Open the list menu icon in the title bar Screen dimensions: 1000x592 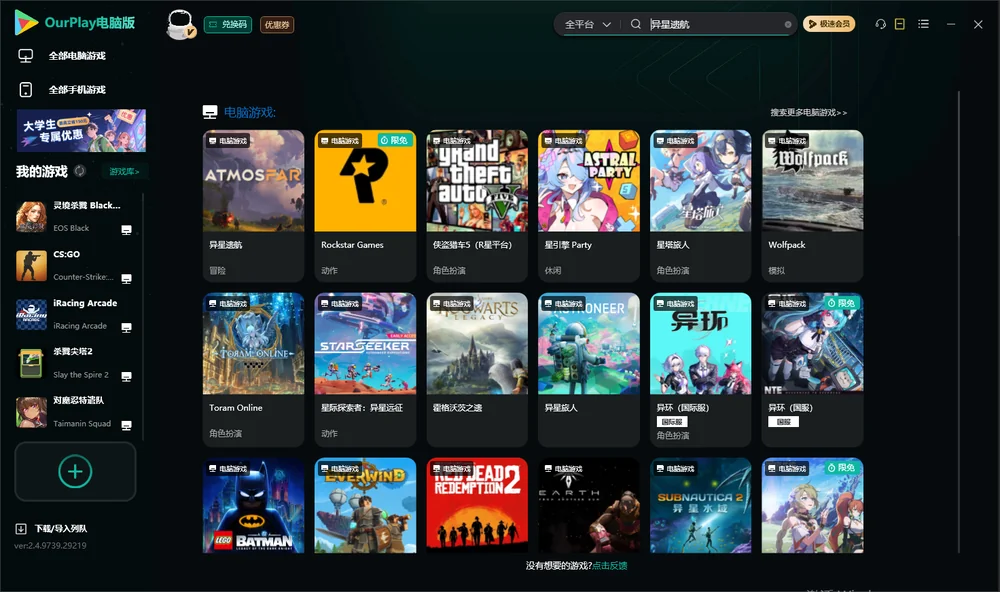click(923, 24)
